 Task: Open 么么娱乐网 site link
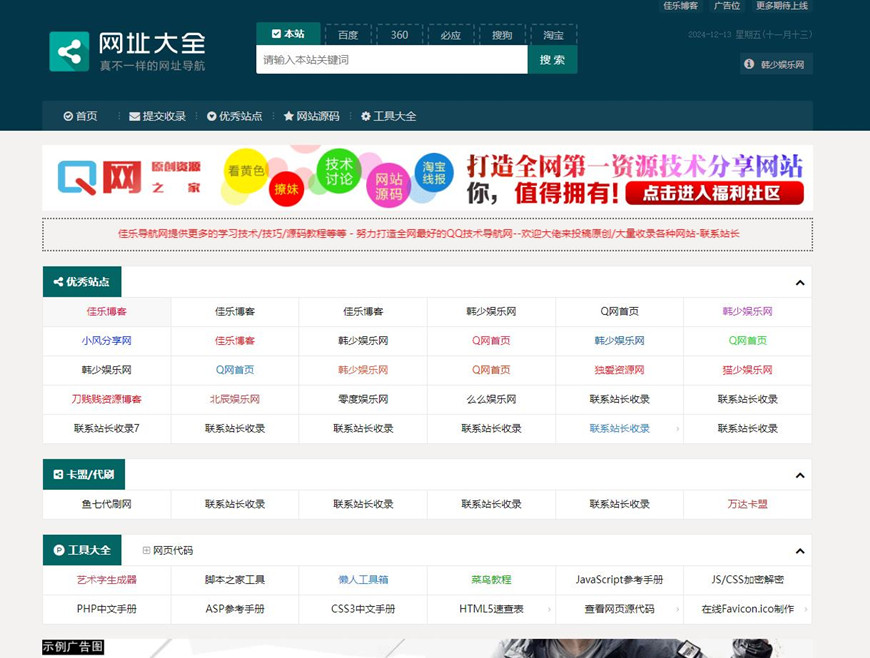point(491,399)
